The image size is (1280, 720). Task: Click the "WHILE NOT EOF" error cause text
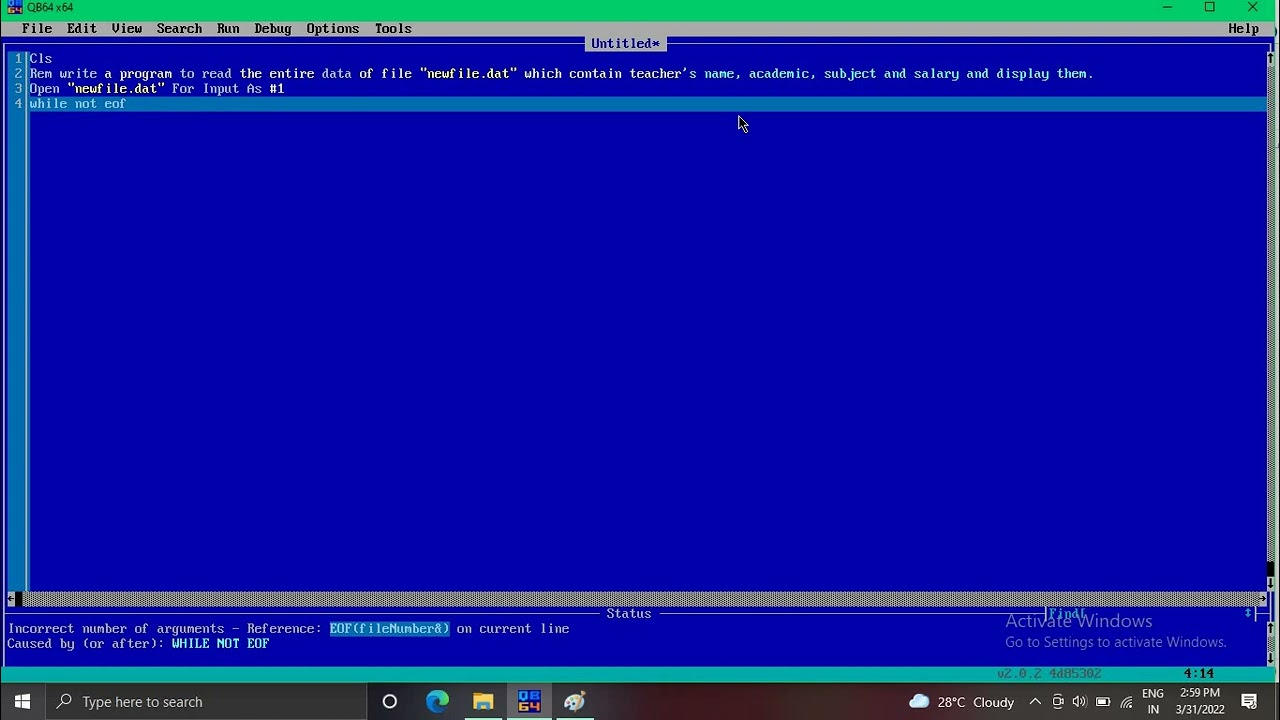coord(220,644)
